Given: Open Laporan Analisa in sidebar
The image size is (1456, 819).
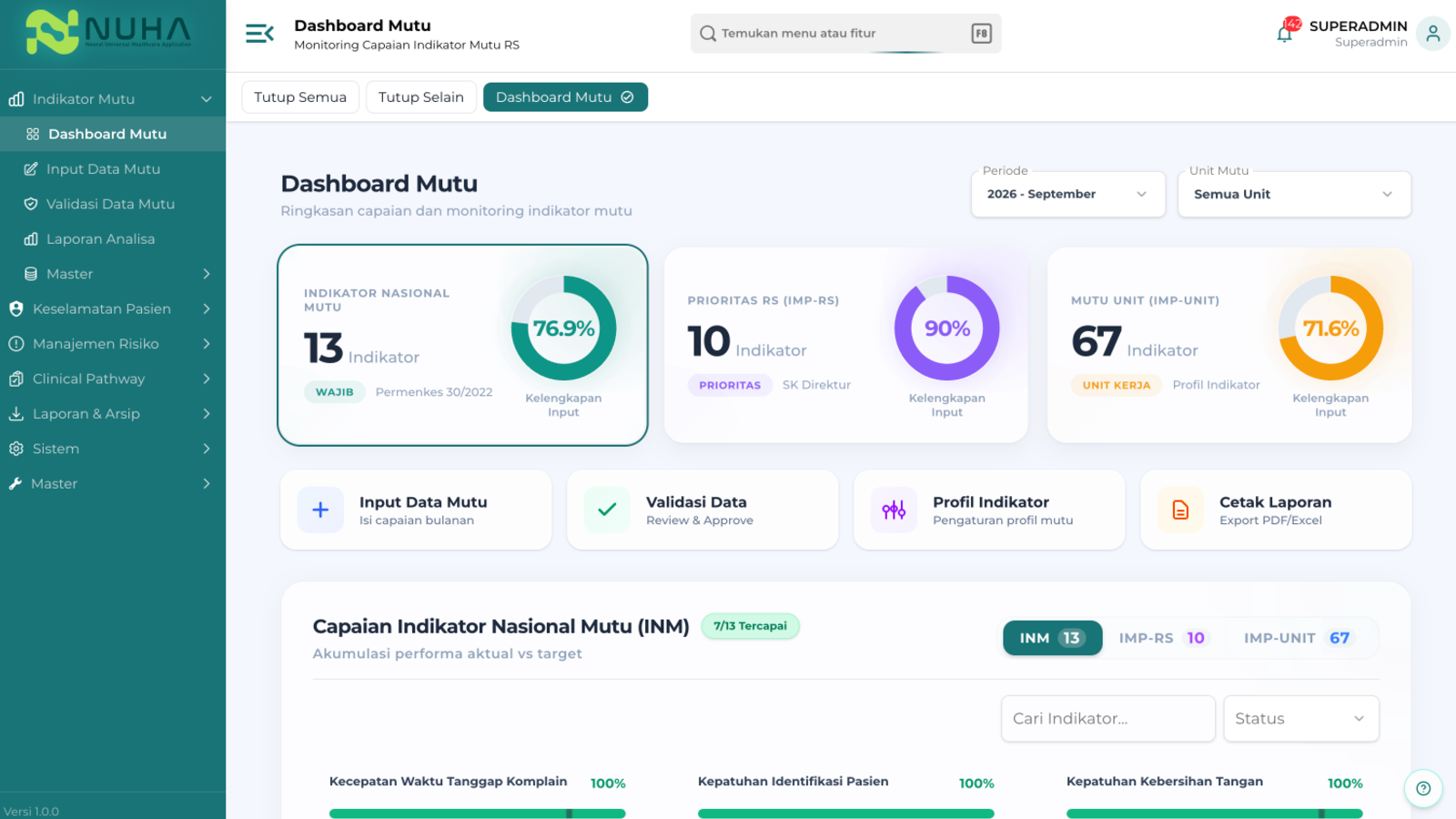Looking at the screenshot, I should point(113,239).
